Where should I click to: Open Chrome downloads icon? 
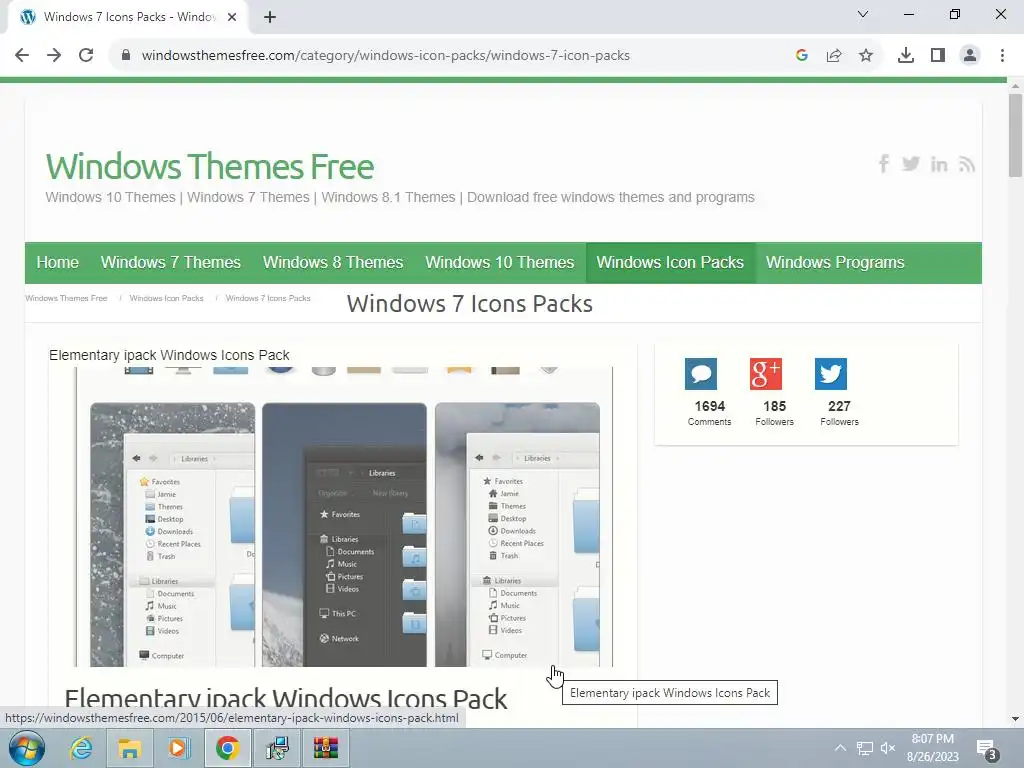point(906,56)
